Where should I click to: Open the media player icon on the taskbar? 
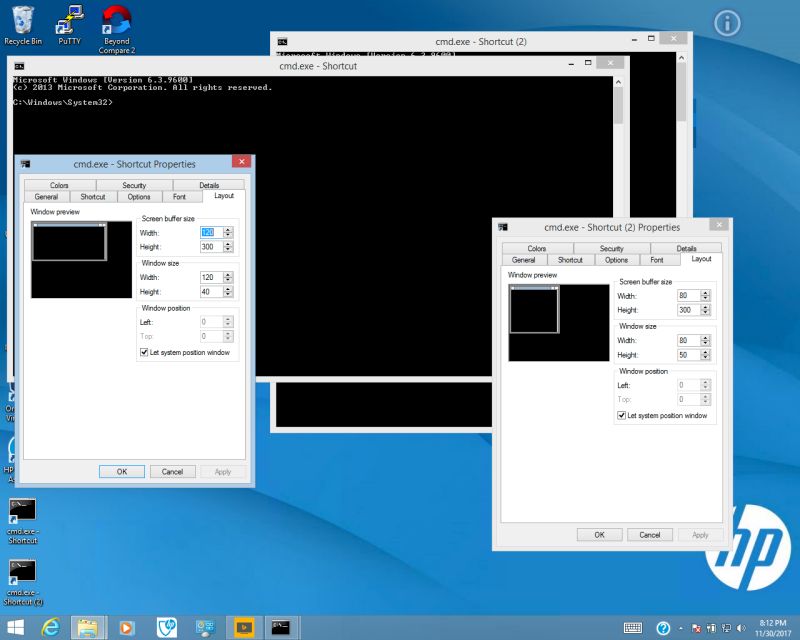(x=126, y=630)
